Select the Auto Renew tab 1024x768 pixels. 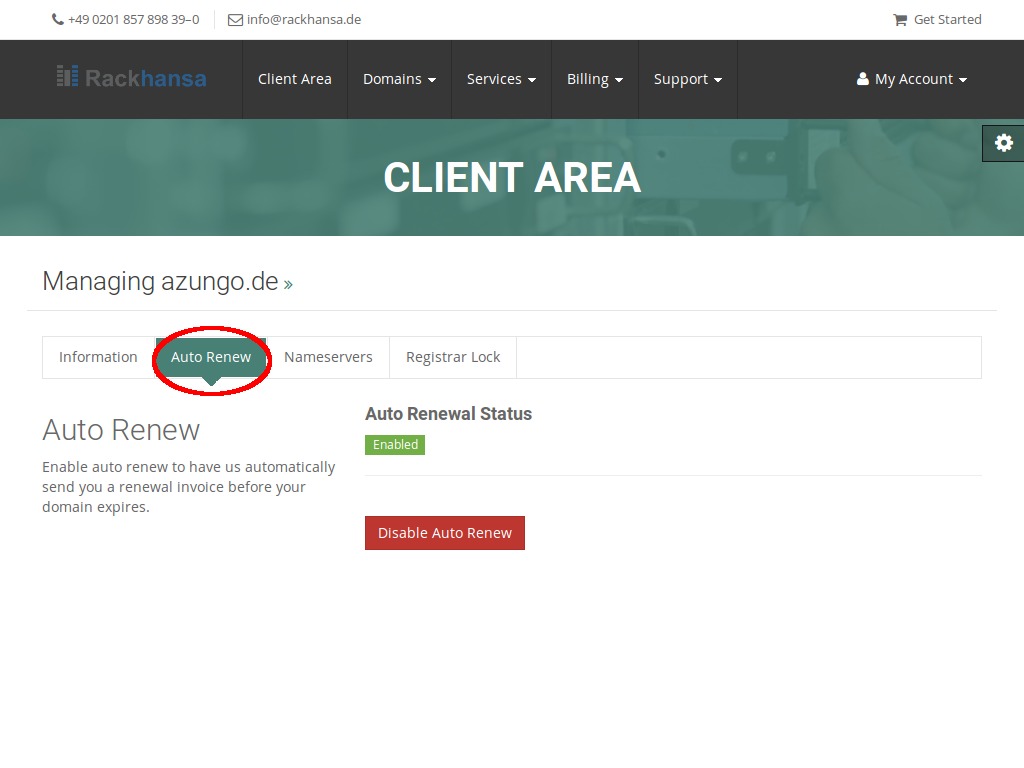pyautogui.click(x=211, y=357)
